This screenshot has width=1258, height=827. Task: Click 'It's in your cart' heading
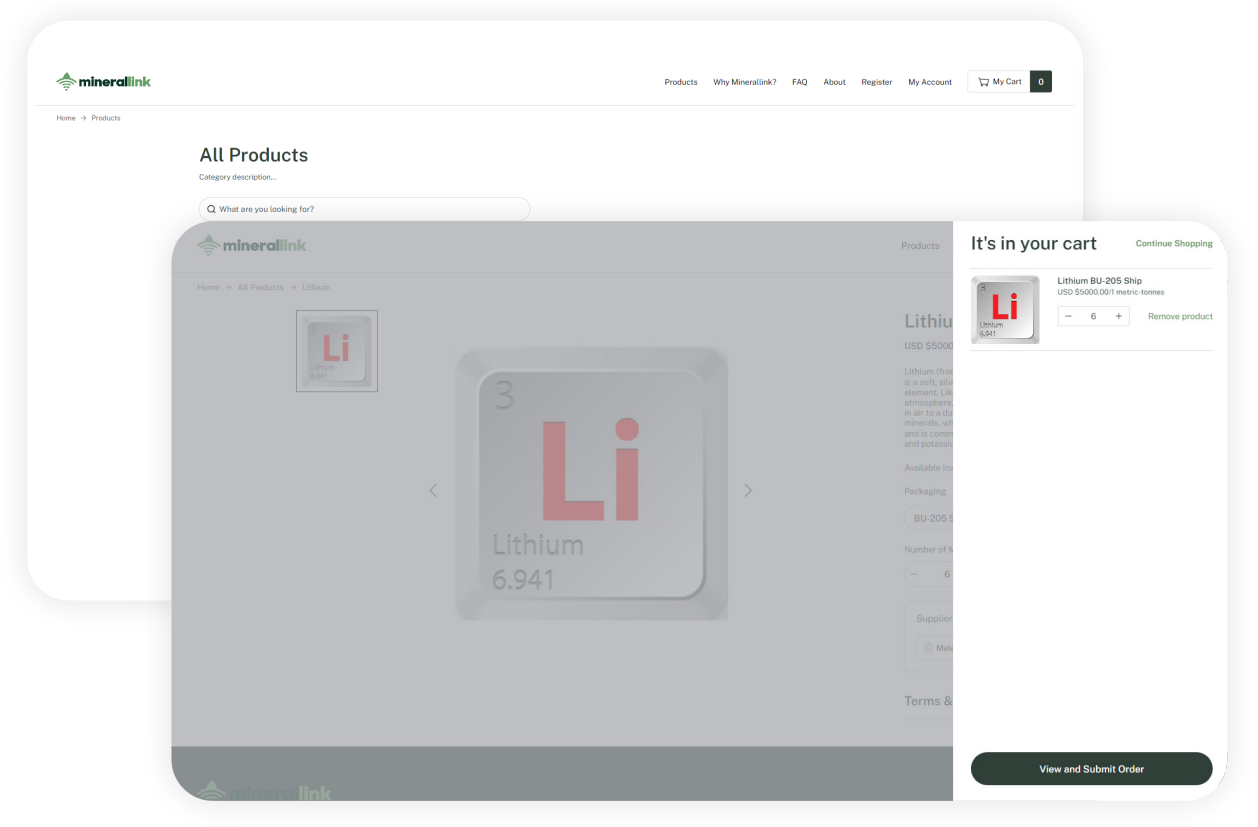tap(1033, 244)
